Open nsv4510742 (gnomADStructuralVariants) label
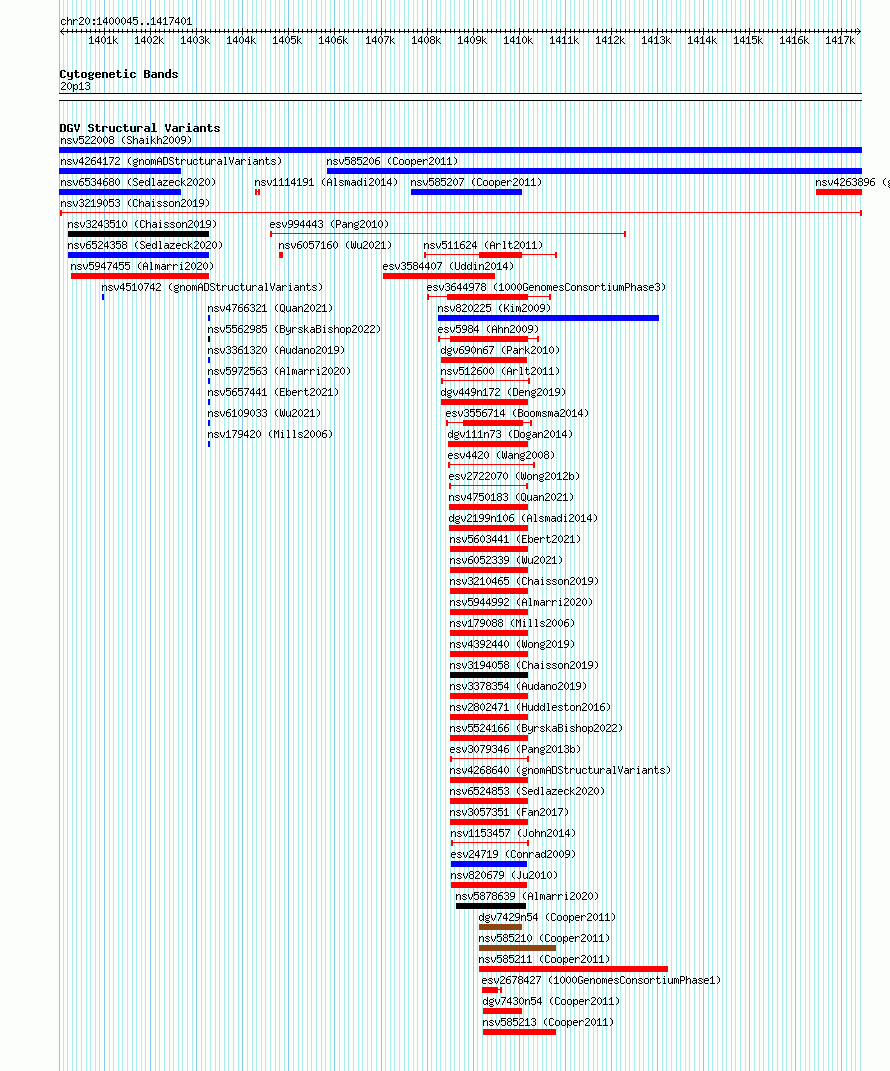This screenshot has height=1071, width=890. [212, 288]
